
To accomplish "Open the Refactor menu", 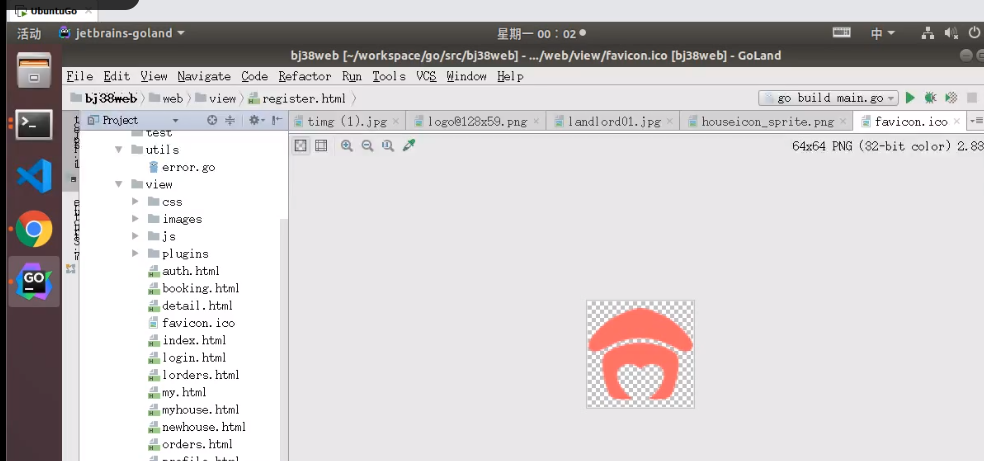I will [x=305, y=76].
